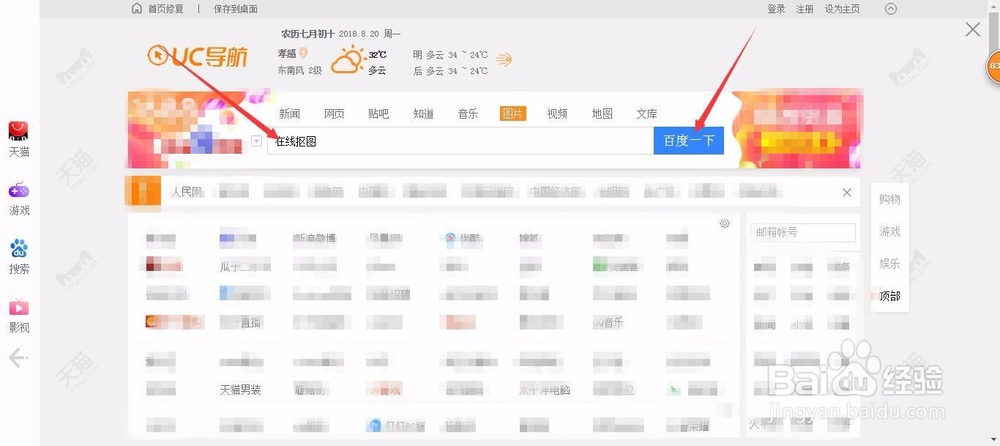Image resolution: width=1000 pixels, height=446 pixels.
Task: Click the 32℃ temperature reading
Action: [378, 55]
